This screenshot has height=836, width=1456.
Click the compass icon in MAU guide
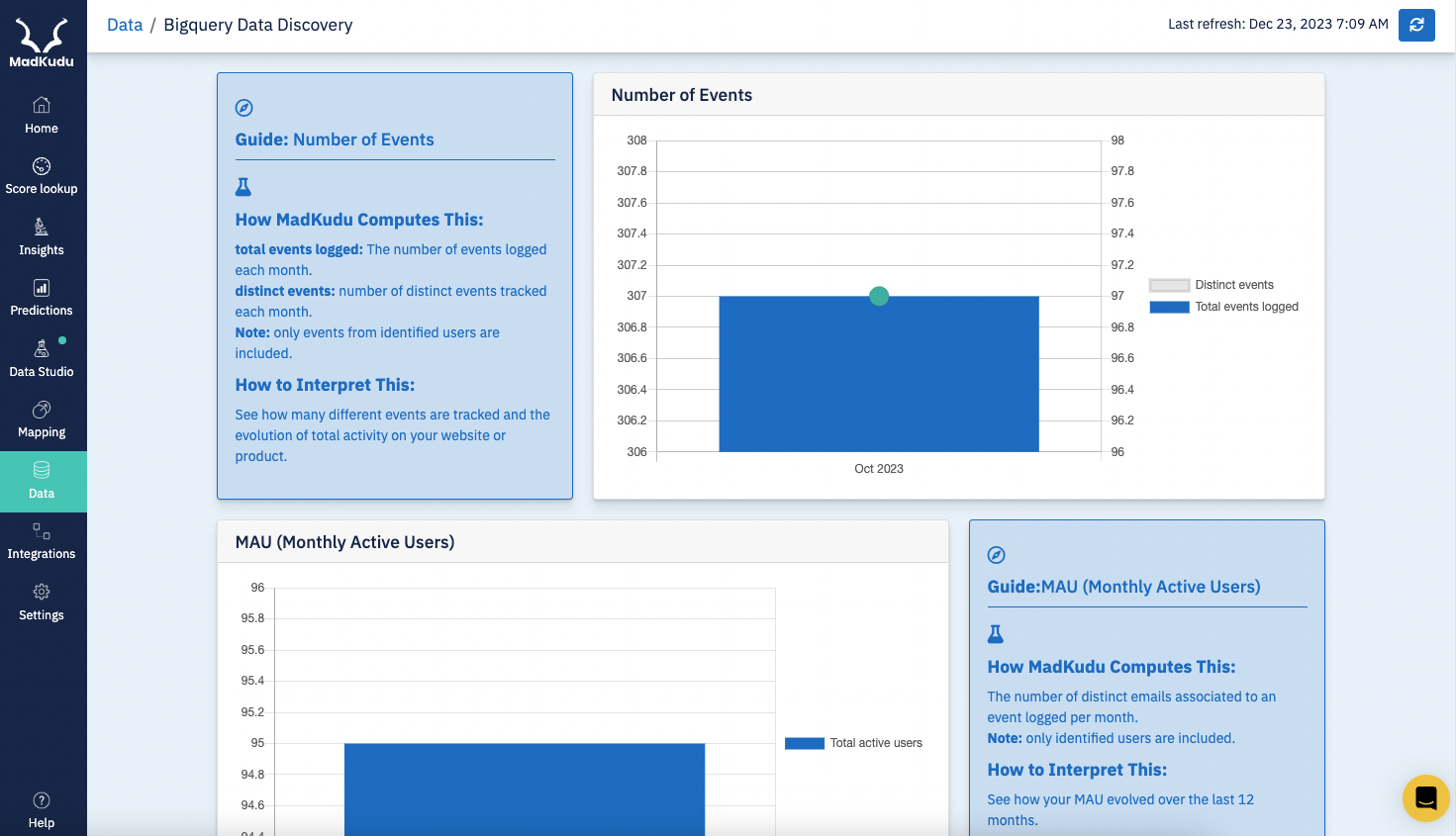pos(997,555)
